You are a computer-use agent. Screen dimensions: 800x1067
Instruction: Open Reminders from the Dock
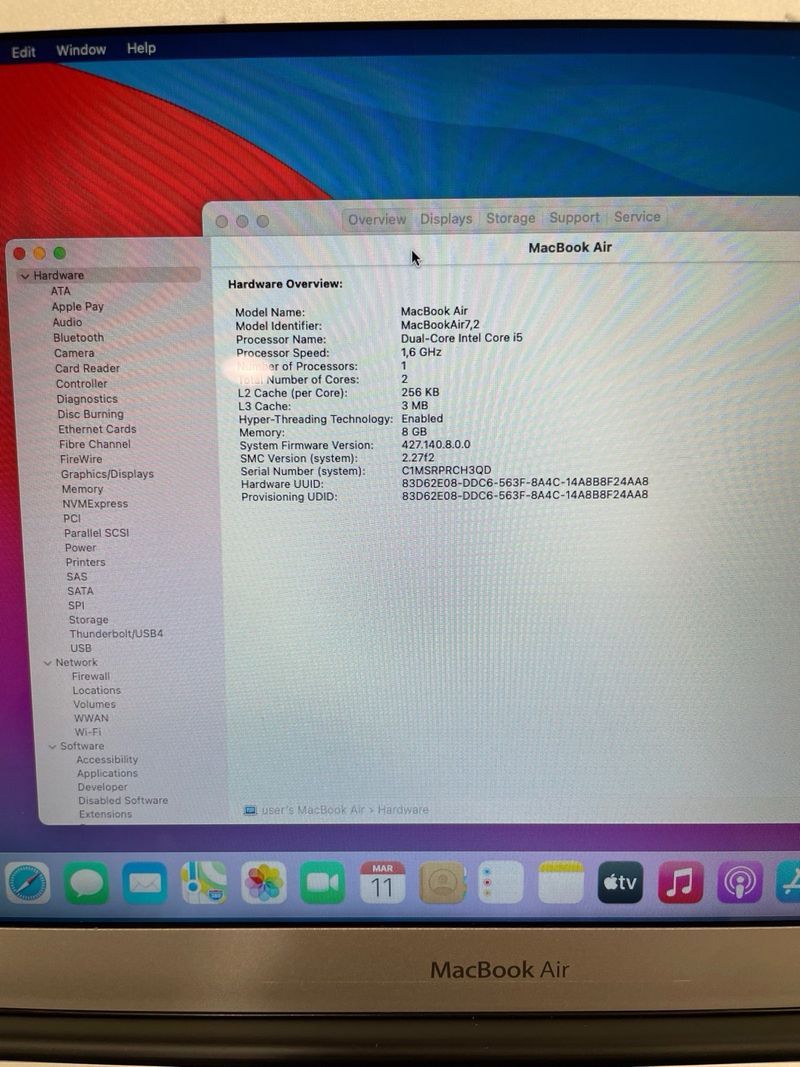click(x=501, y=883)
